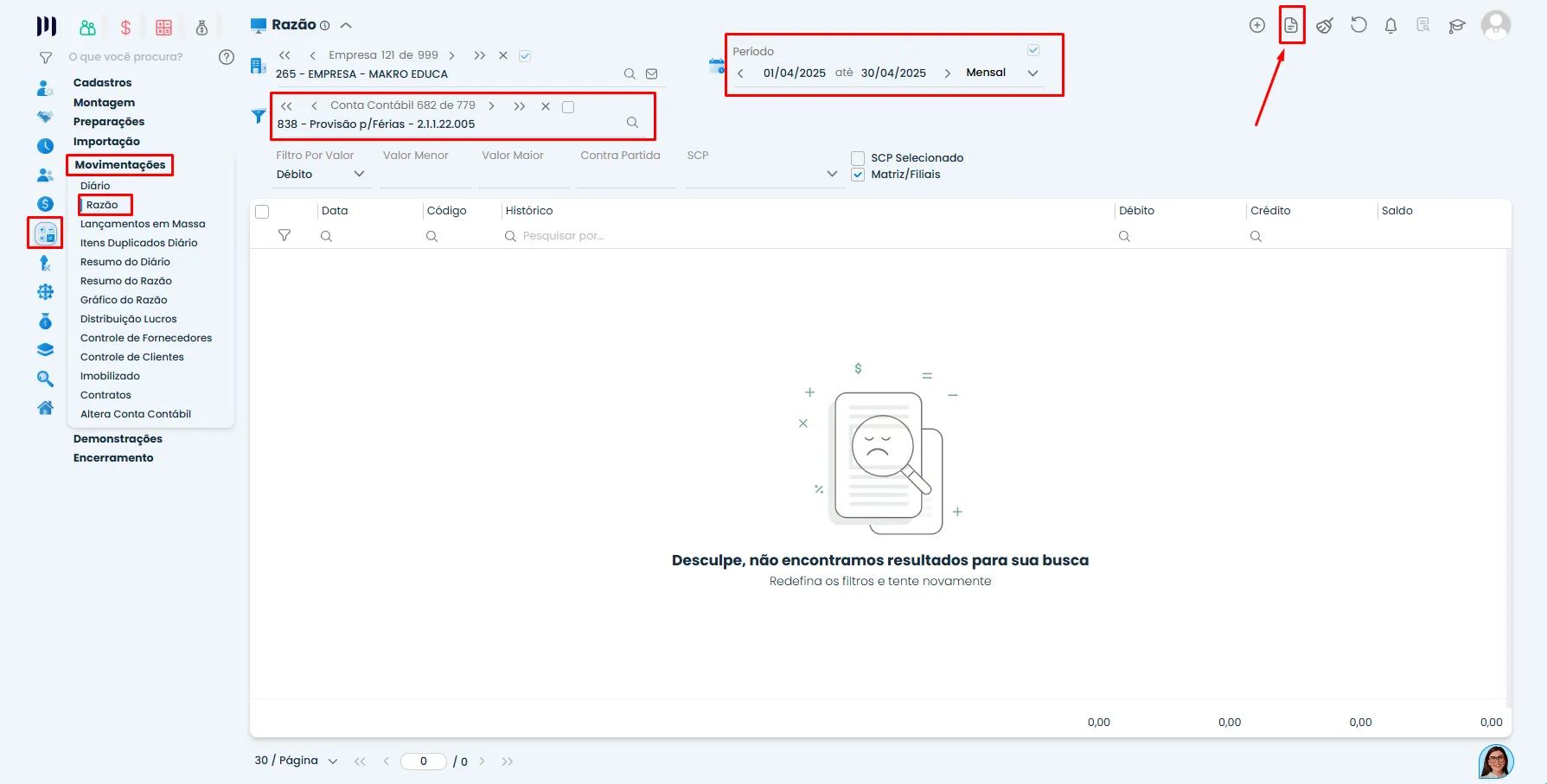Open the red calculator icon in top-left toolbar
This screenshot has width=1547, height=784.
point(163,28)
